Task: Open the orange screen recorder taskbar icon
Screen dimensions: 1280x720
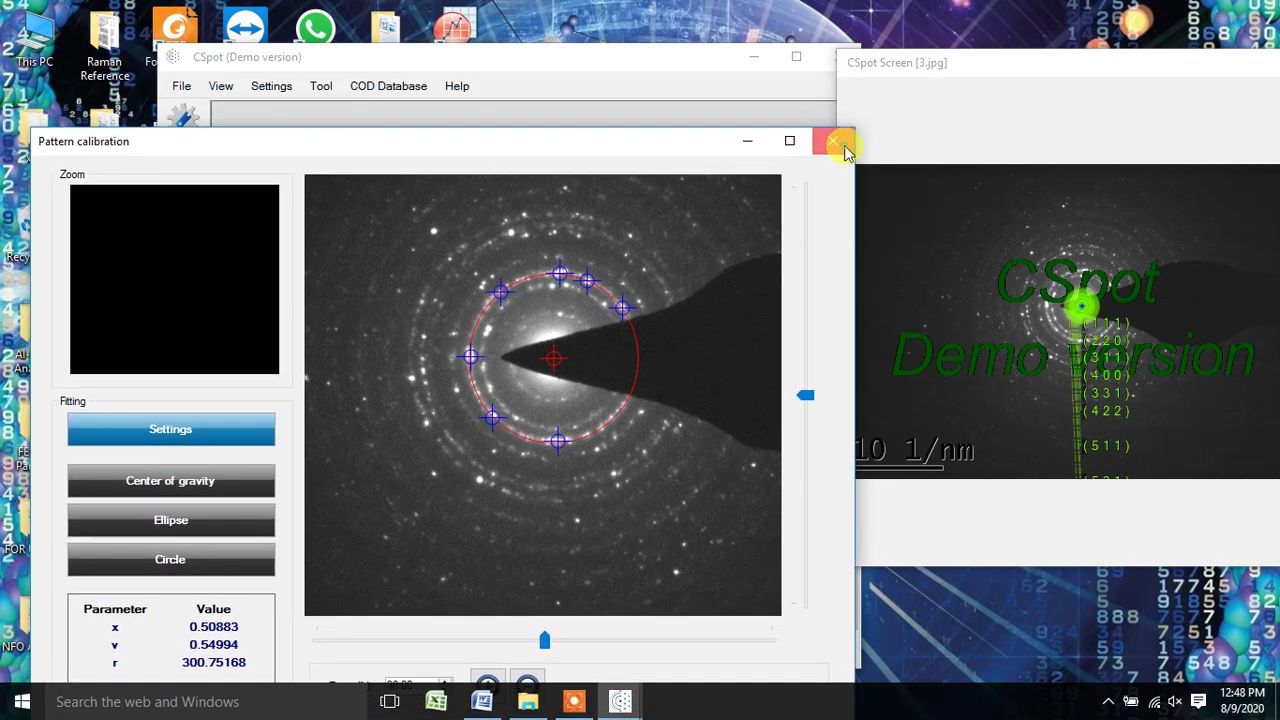Action: click(x=574, y=702)
